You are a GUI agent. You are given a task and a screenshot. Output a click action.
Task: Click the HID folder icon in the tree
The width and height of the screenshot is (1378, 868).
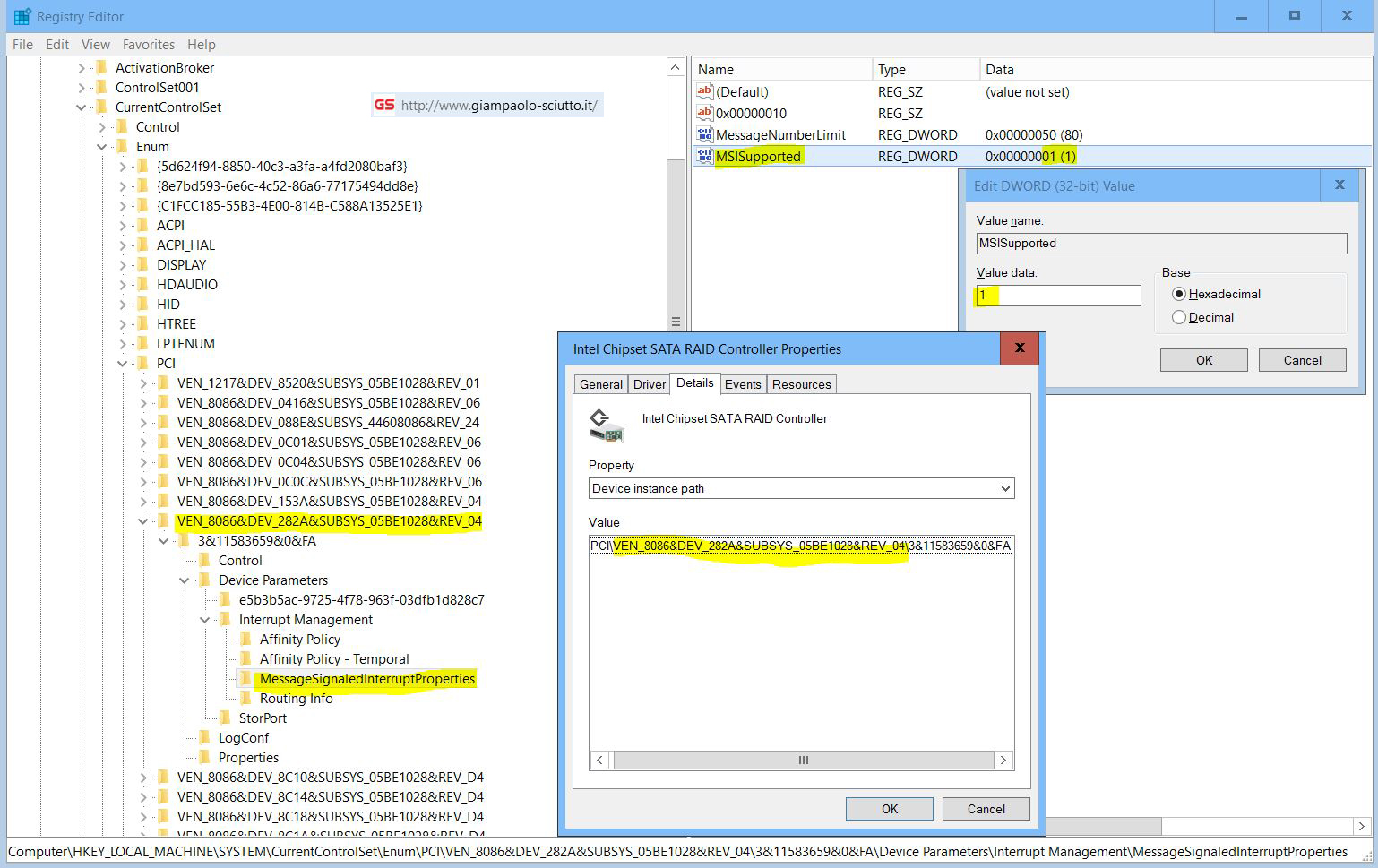pyautogui.click(x=142, y=304)
